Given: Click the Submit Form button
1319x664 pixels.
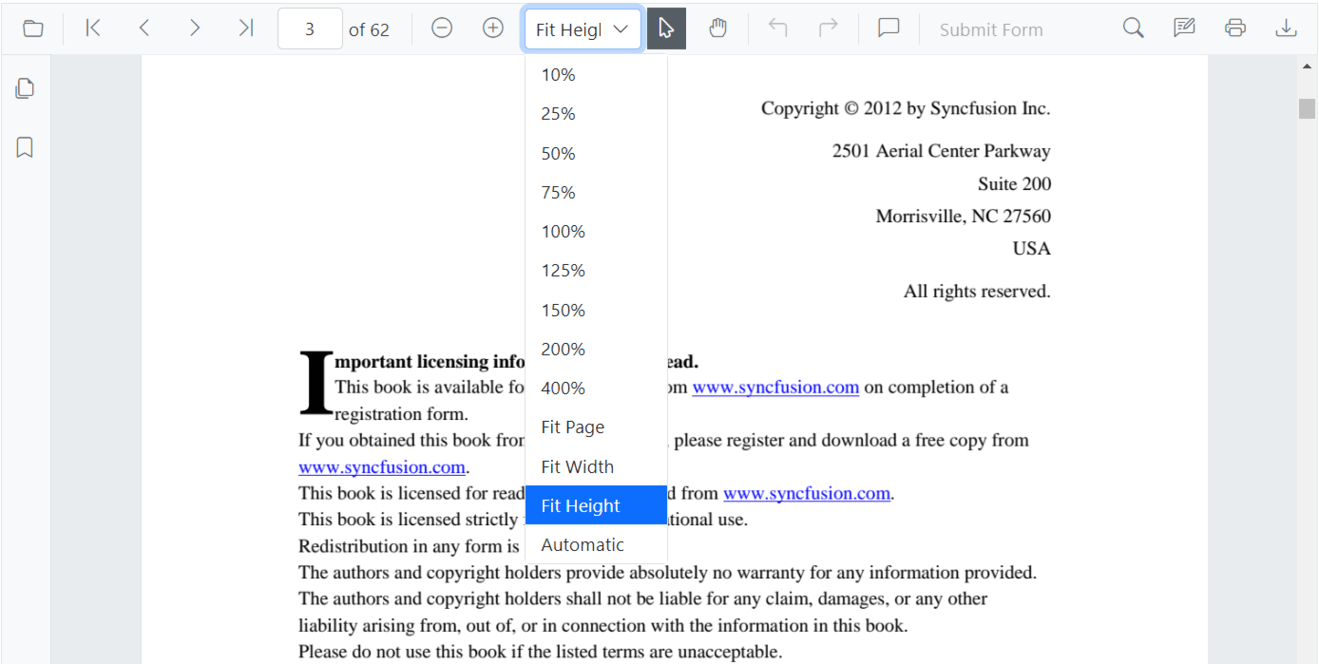Looking at the screenshot, I should (991, 30).
